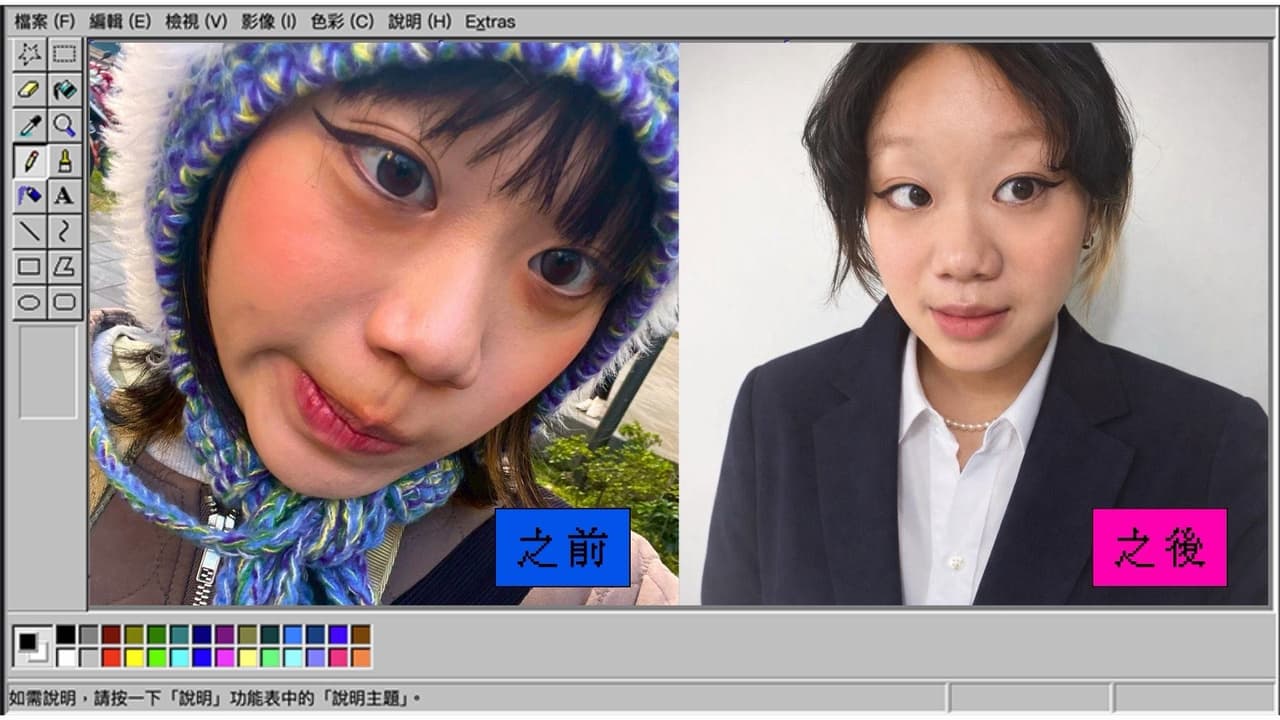Choose the straight Line tool
The image size is (1280, 720).
pos(30,231)
